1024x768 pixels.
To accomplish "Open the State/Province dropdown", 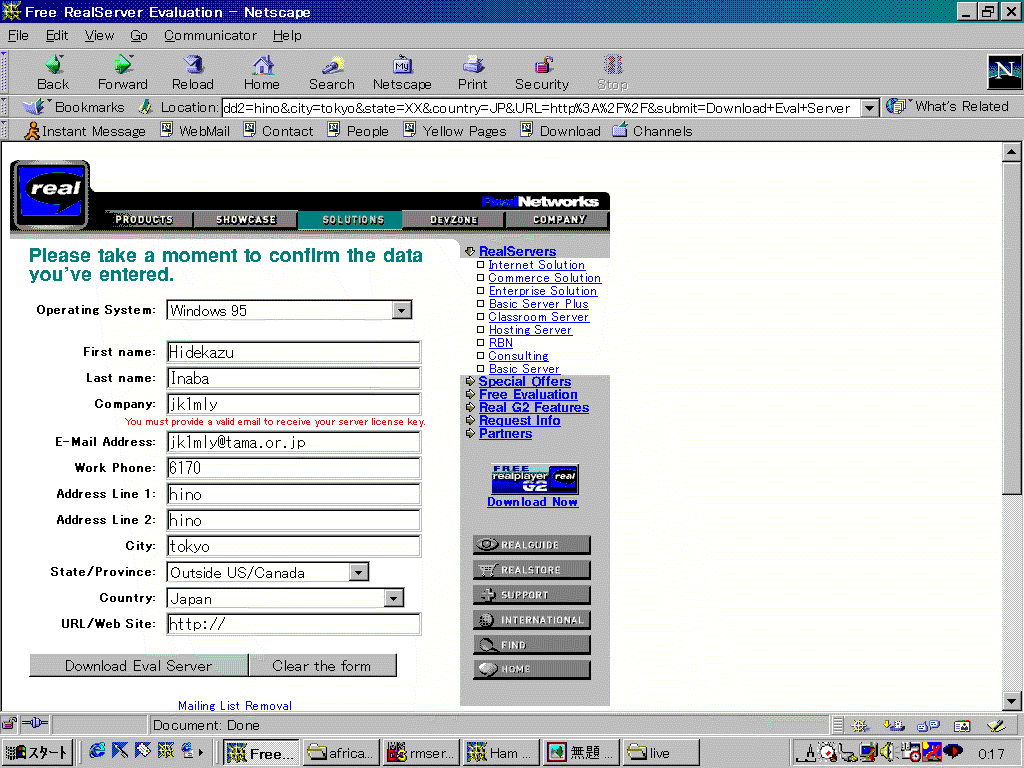I will tap(359, 572).
